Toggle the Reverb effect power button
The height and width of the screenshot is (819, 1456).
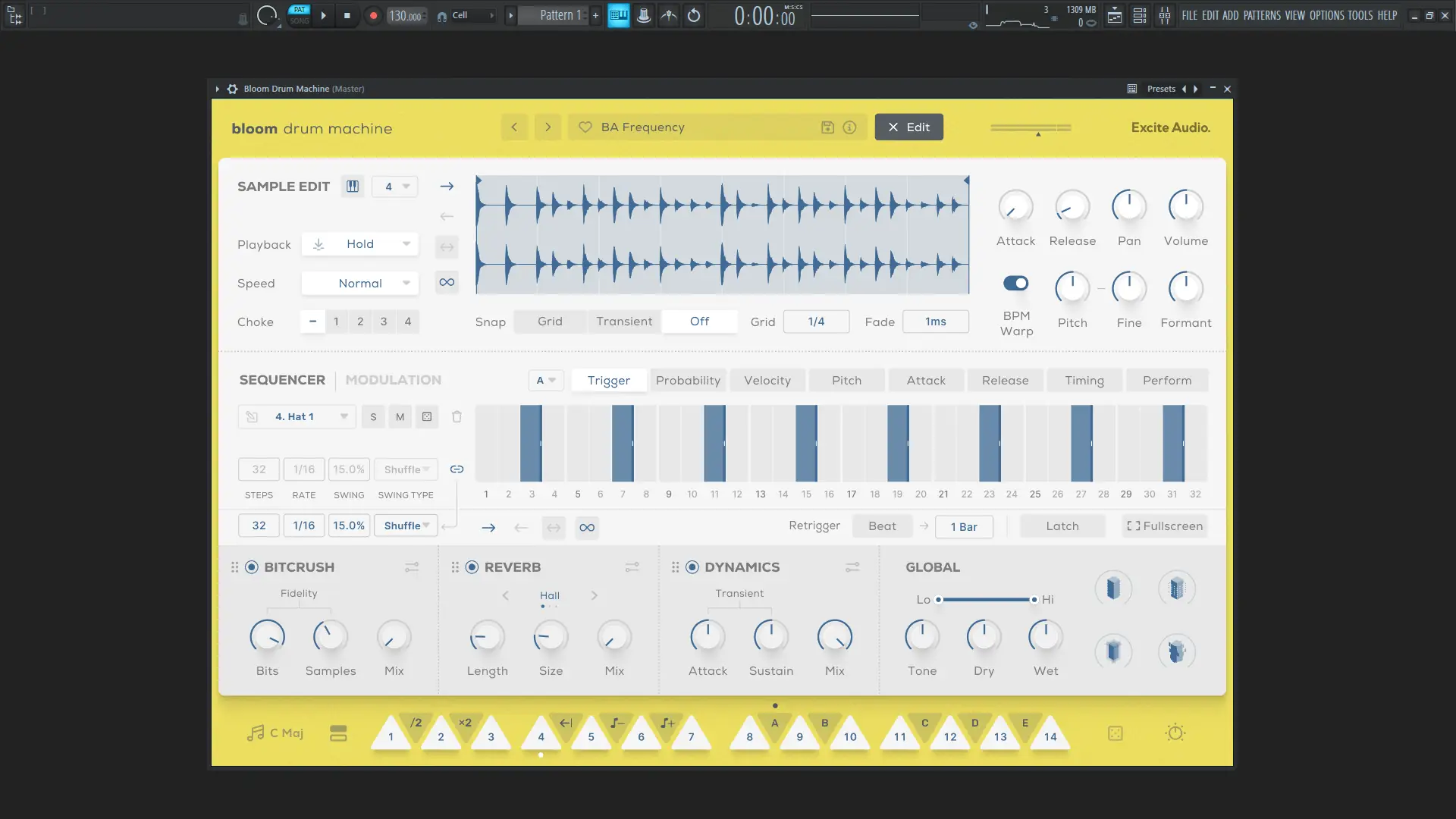coord(472,567)
